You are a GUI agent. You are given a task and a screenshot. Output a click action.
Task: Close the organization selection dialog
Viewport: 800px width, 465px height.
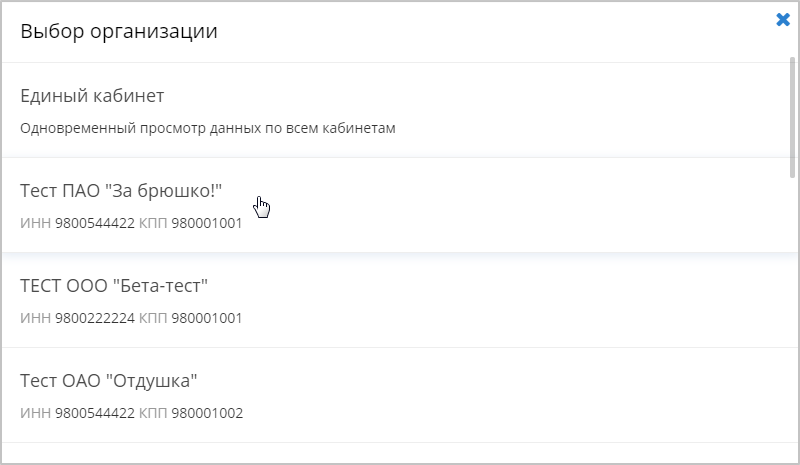coord(783,19)
